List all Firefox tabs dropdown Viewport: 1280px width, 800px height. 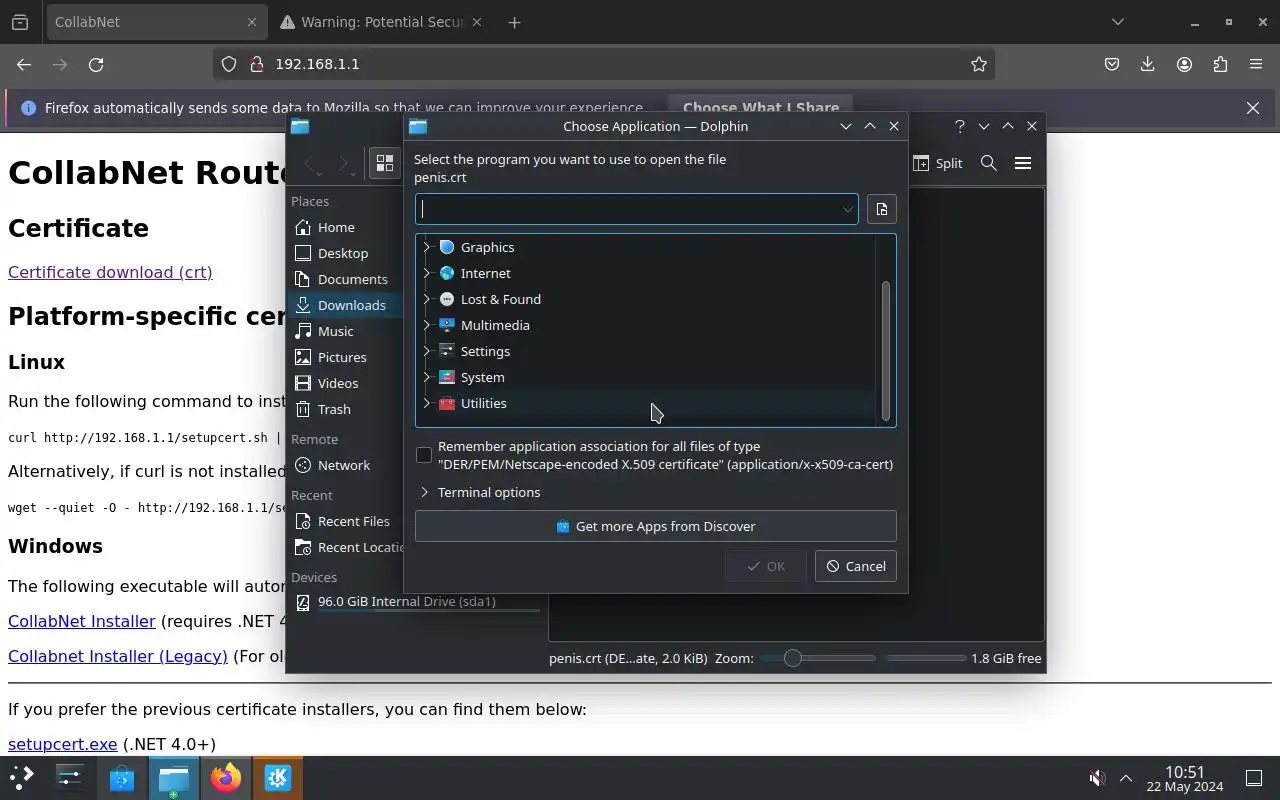1118,22
